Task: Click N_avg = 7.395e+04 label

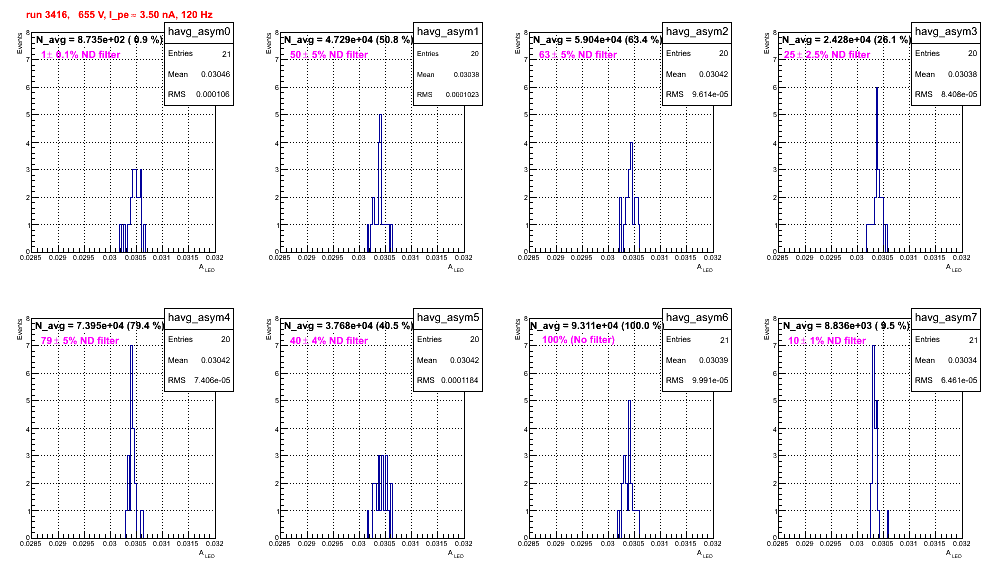Action: point(98,325)
